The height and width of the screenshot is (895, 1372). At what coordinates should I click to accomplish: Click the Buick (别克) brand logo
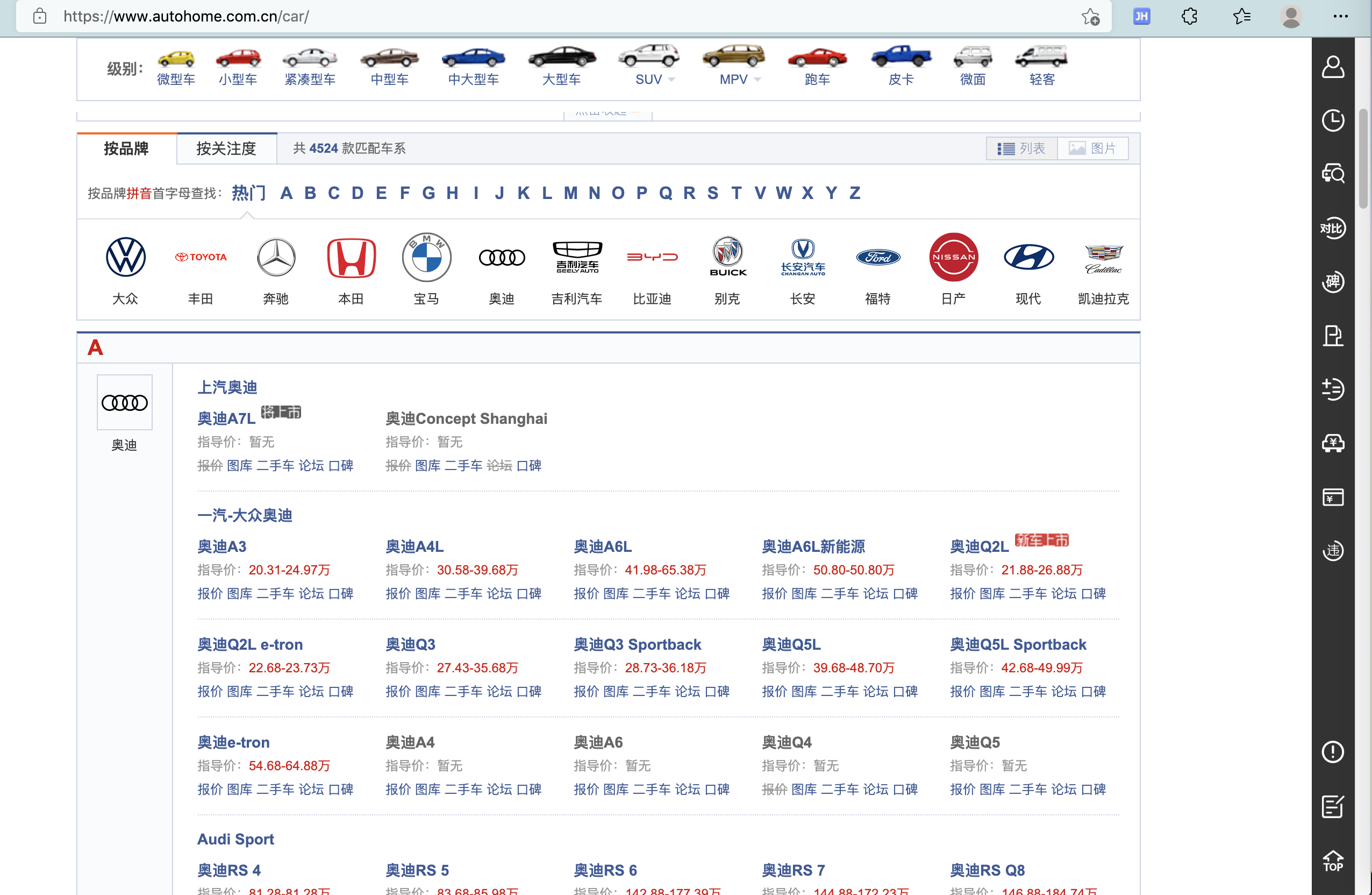[x=727, y=257]
